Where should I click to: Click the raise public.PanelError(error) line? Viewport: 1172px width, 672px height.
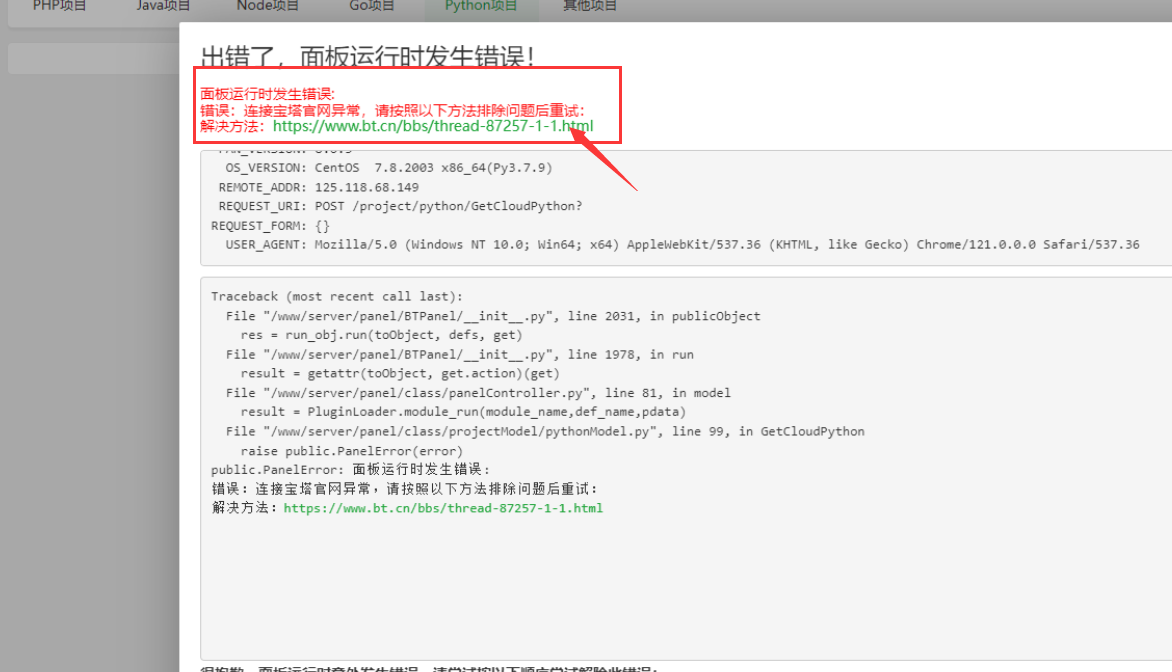click(x=352, y=451)
